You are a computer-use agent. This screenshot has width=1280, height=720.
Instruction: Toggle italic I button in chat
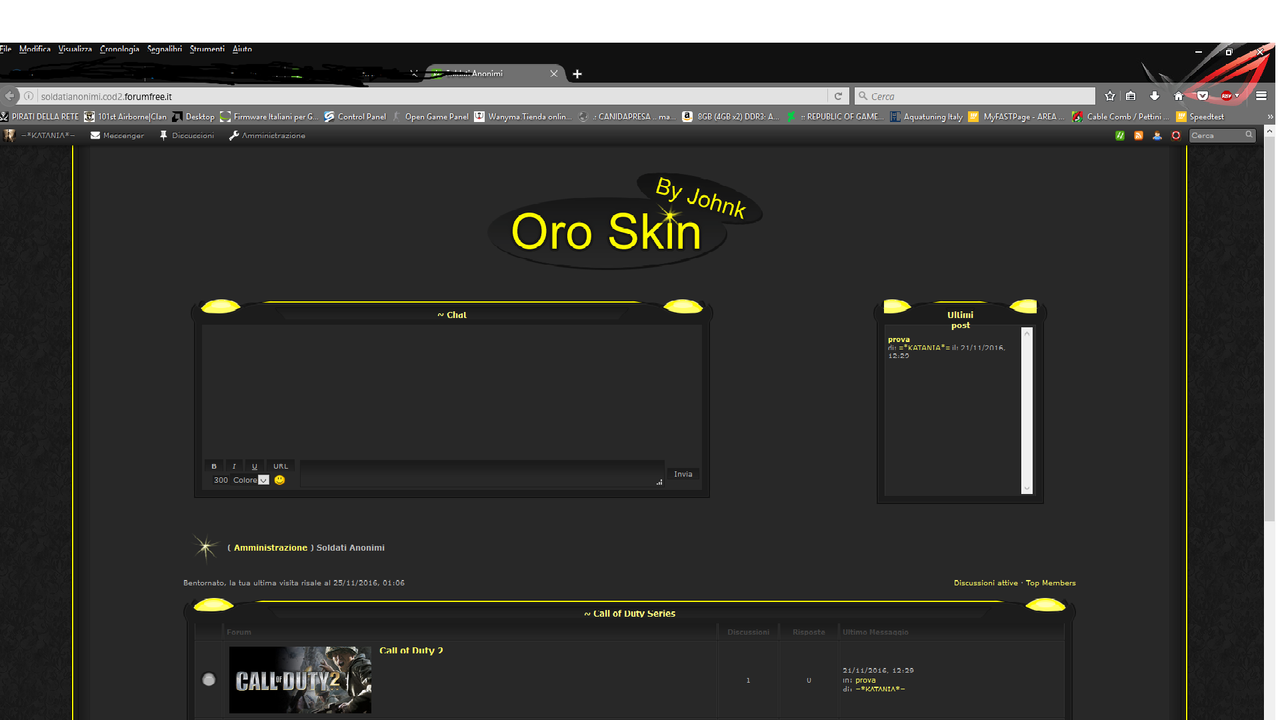click(x=234, y=466)
